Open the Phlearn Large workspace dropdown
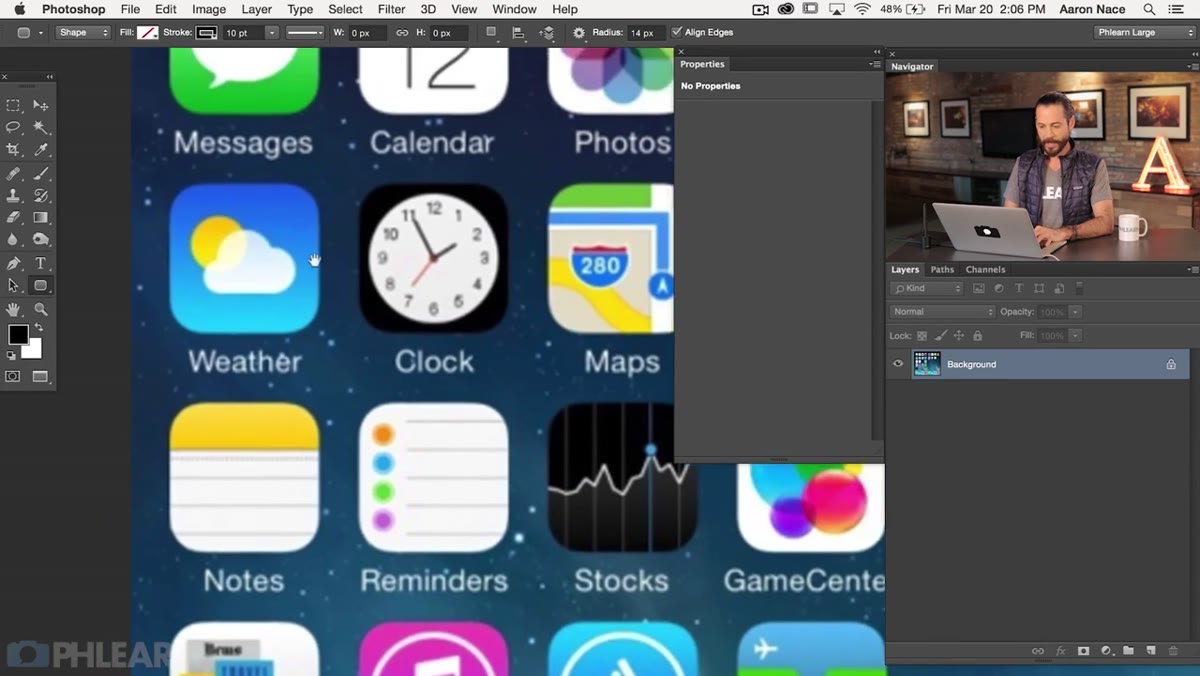Viewport: 1200px width, 676px height. 1144,32
